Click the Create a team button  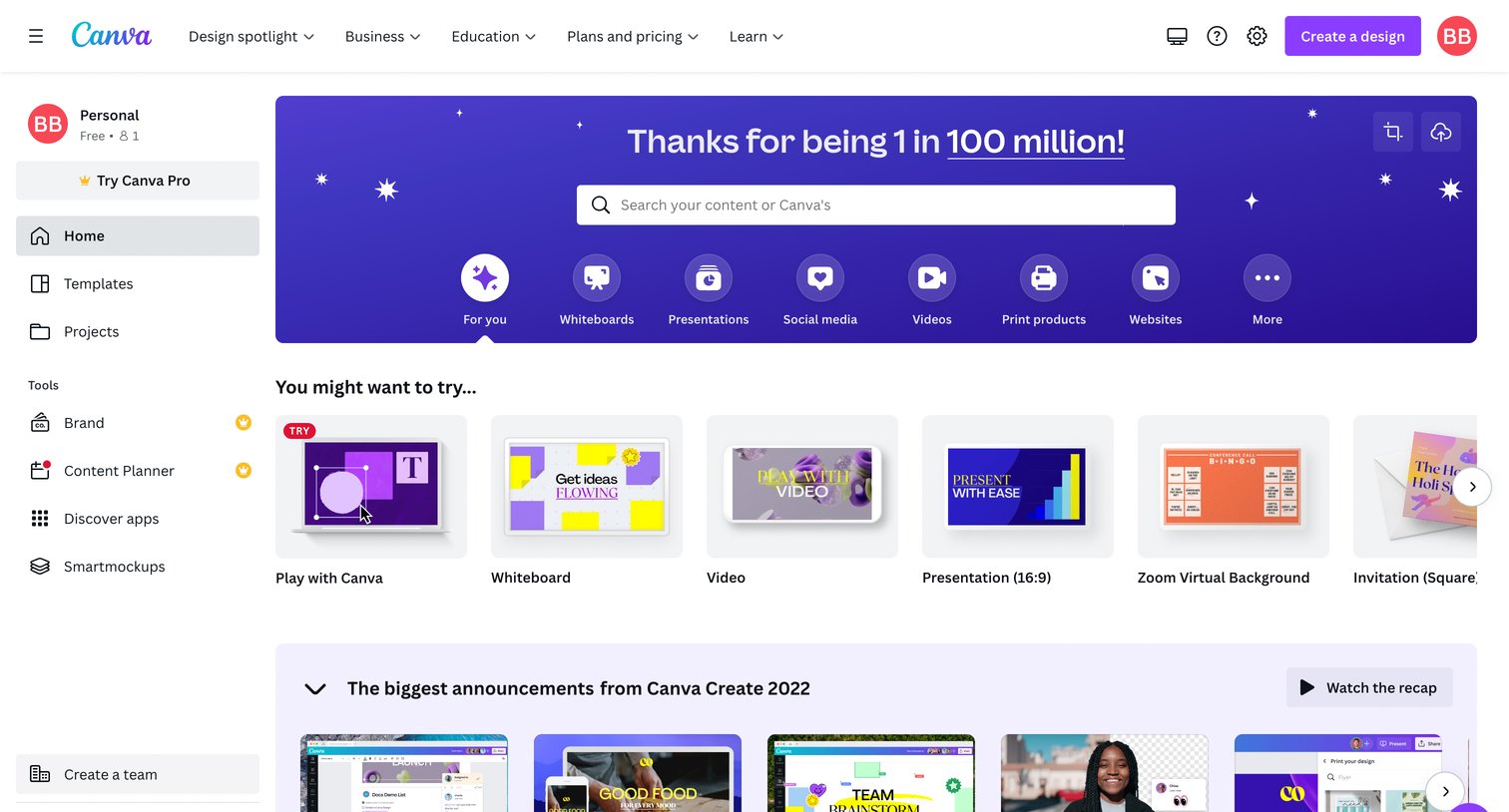pyautogui.click(x=138, y=774)
